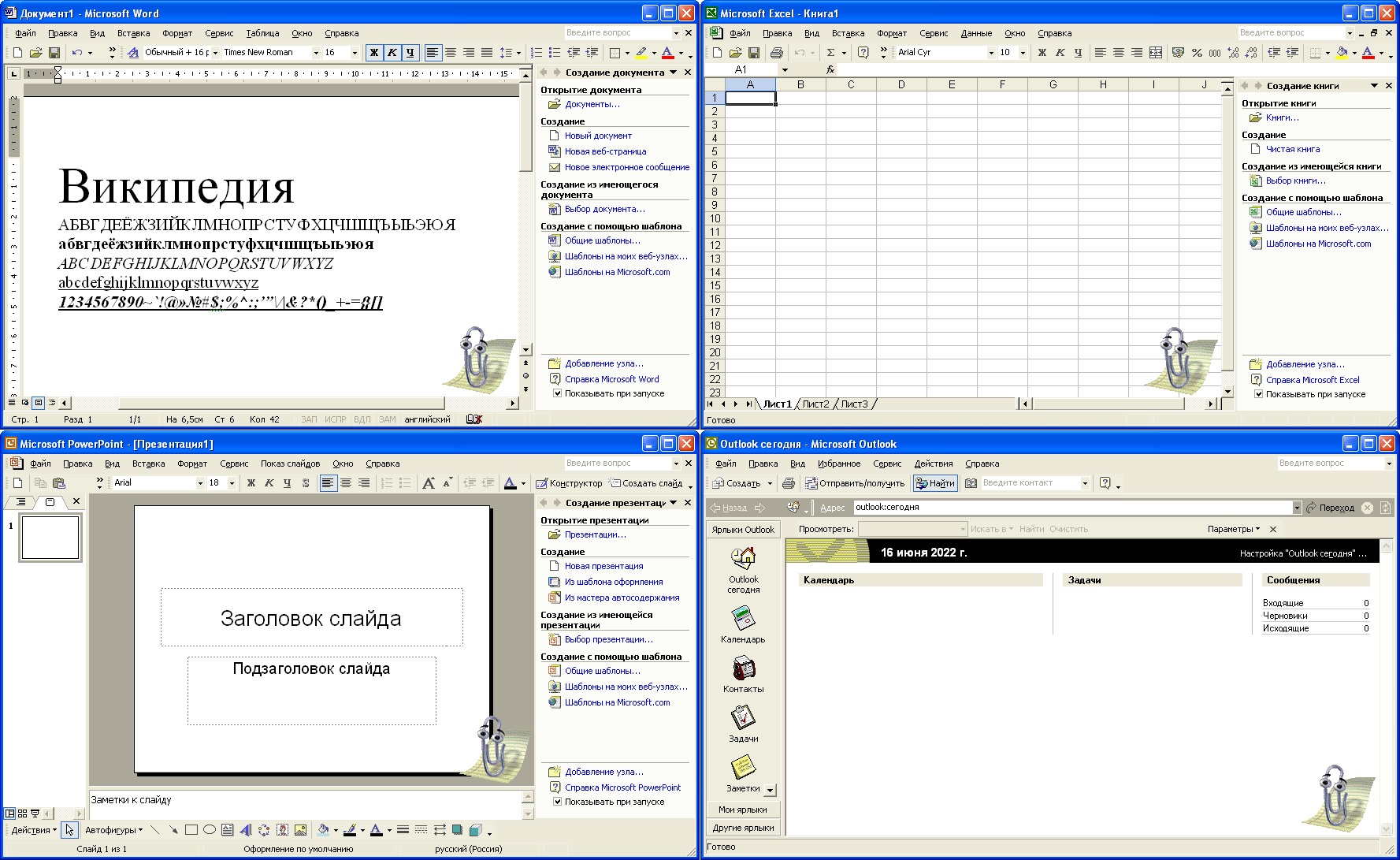Open the Таблица menu in Word

pyautogui.click(x=262, y=32)
